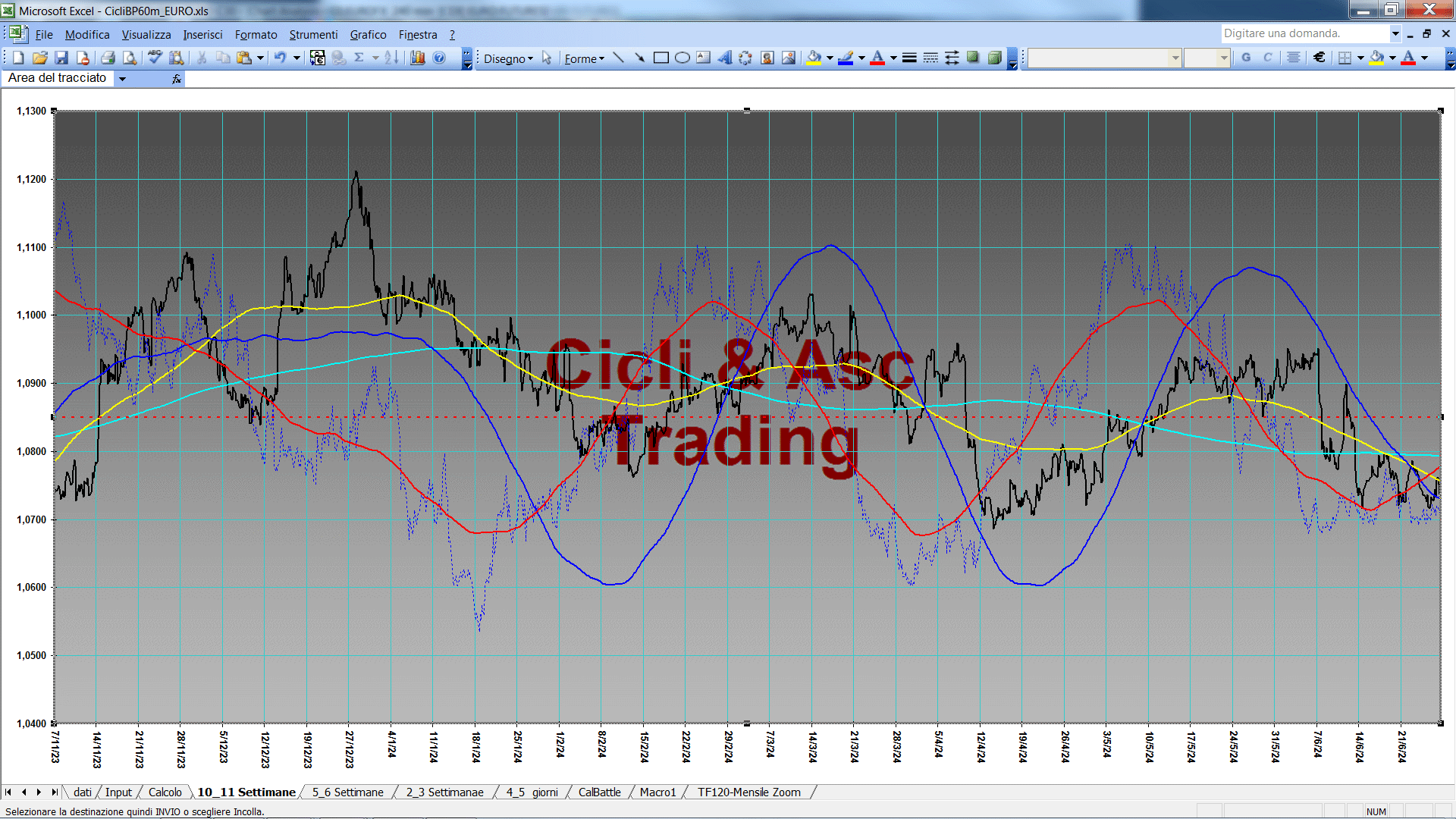Select the Text Box tool
Image resolution: width=1456 pixels, height=819 pixels.
703,58
